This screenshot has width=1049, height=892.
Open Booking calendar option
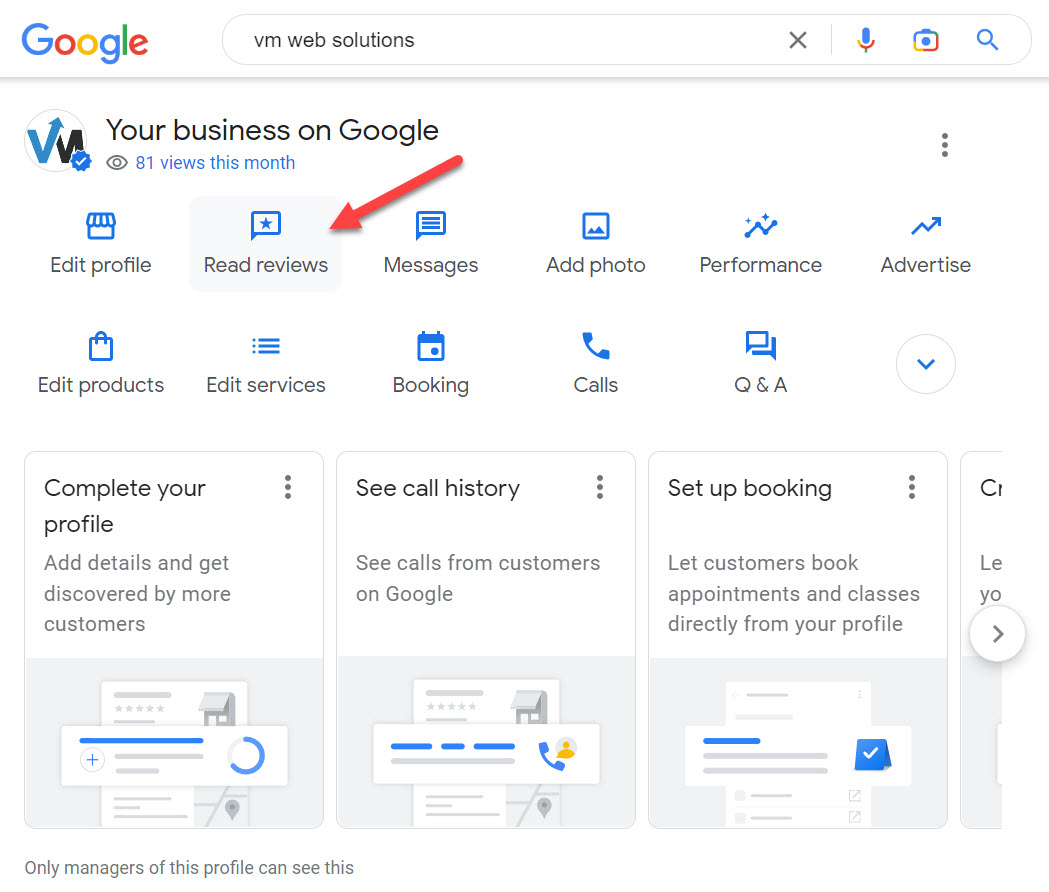tap(431, 363)
